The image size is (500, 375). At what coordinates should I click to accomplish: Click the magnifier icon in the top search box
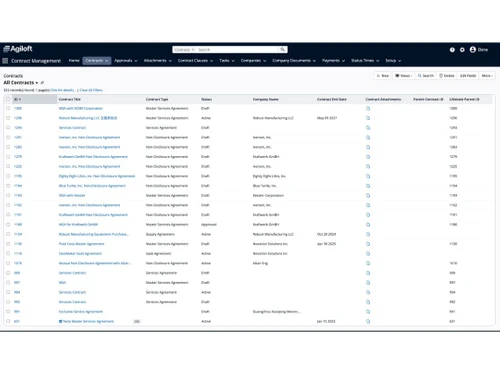pyautogui.click(x=282, y=50)
